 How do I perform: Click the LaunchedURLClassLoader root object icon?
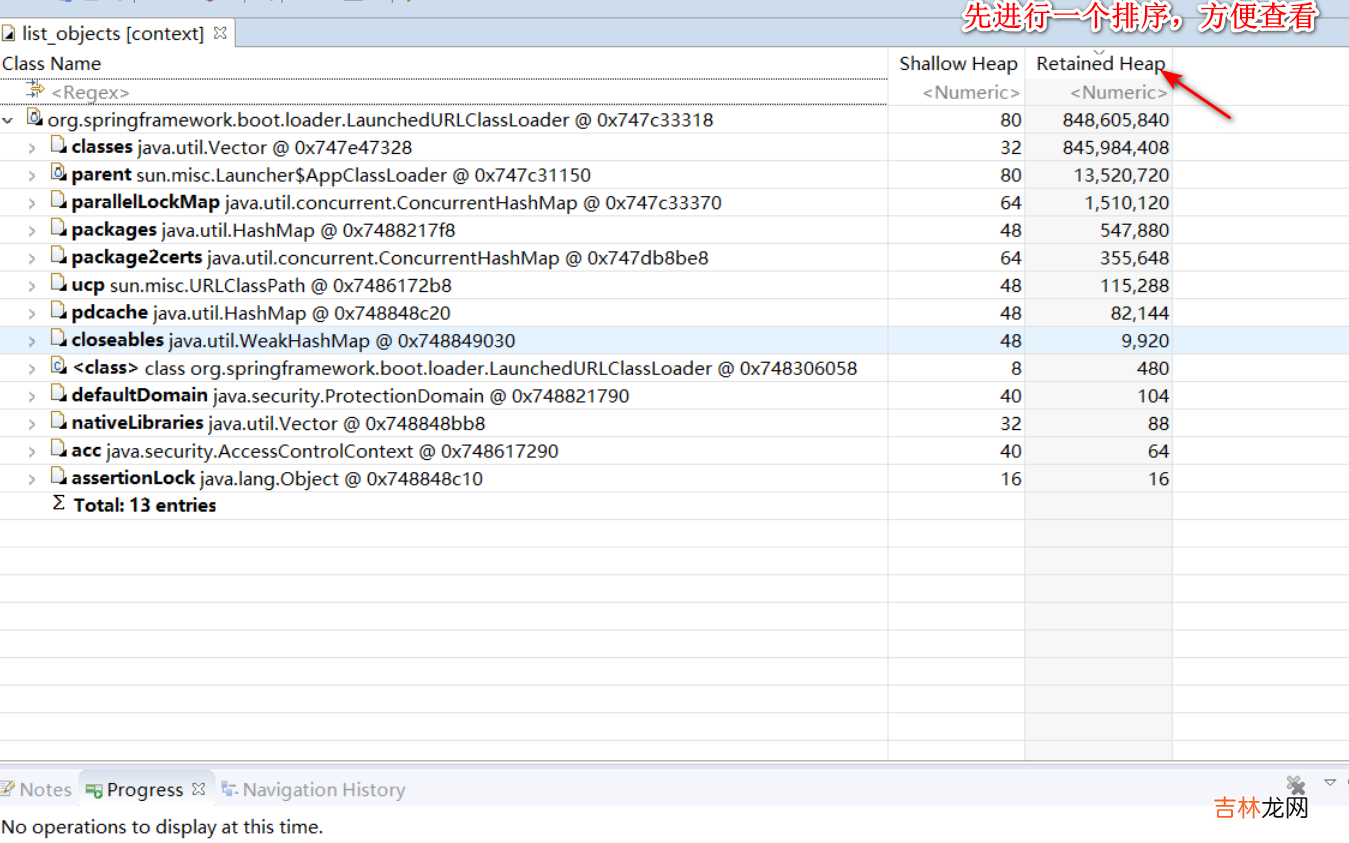tap(34, 119)
